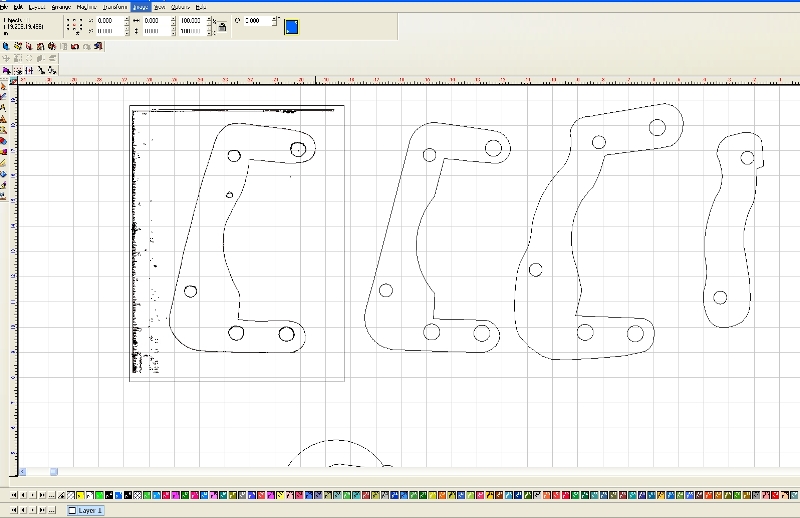
Task: Toggle the Layer 1 checkbox
Action: [x=72, y=510]
